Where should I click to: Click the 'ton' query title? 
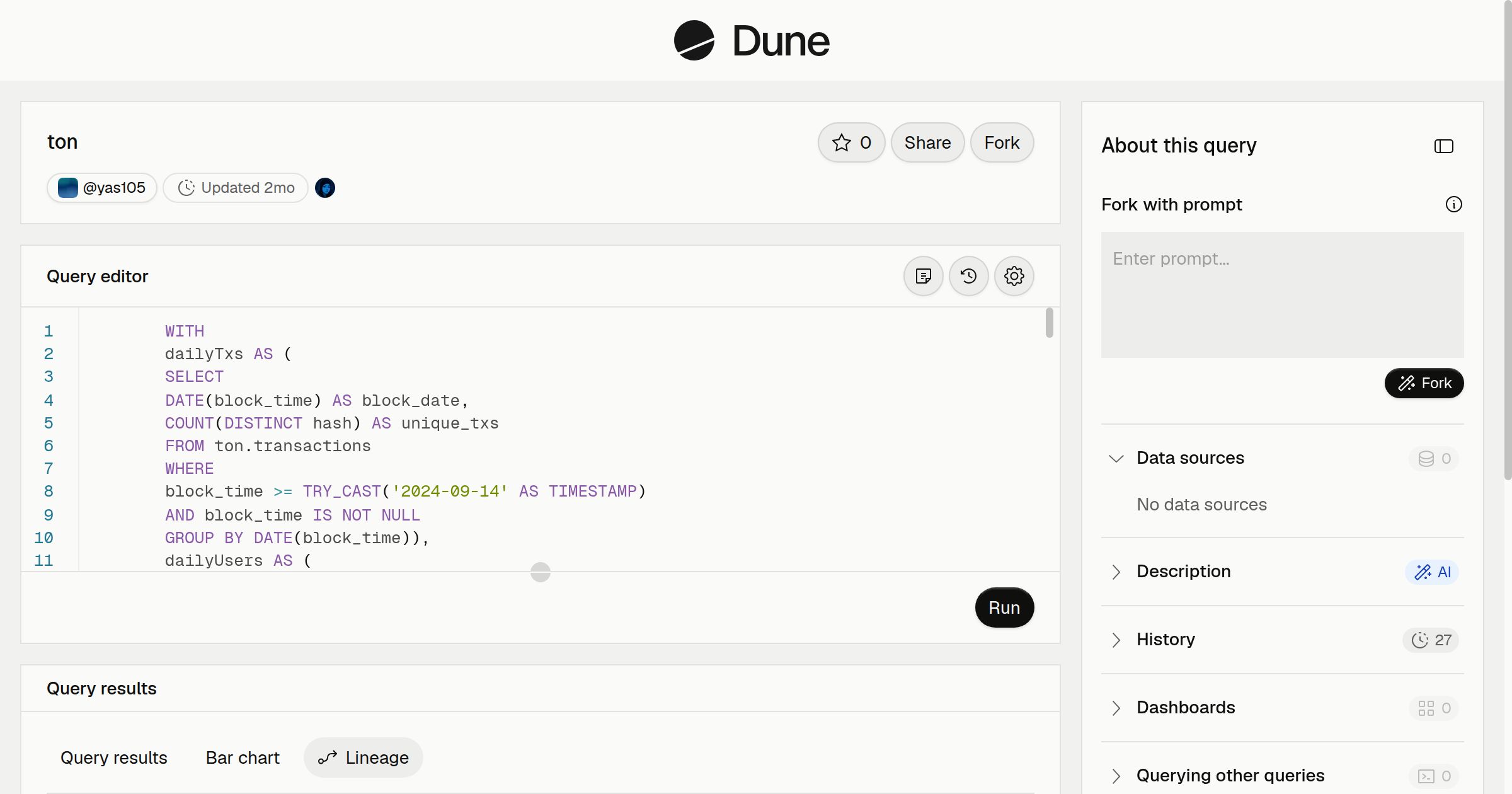click(62, 142)
